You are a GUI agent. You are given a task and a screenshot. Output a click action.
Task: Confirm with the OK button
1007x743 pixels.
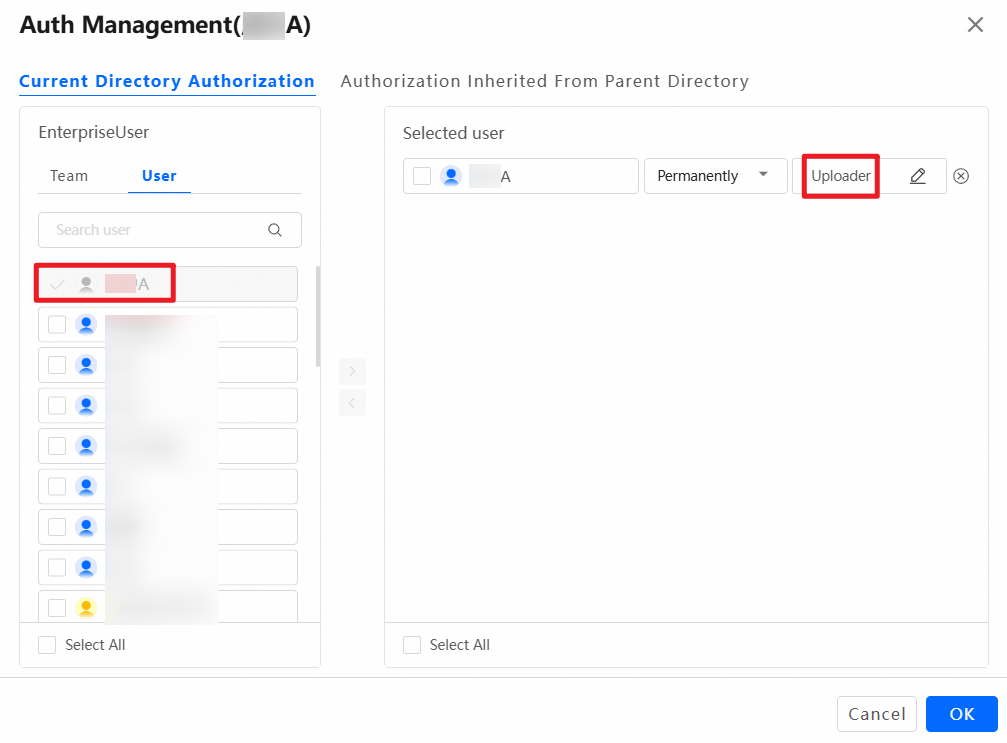pos(961,714)
